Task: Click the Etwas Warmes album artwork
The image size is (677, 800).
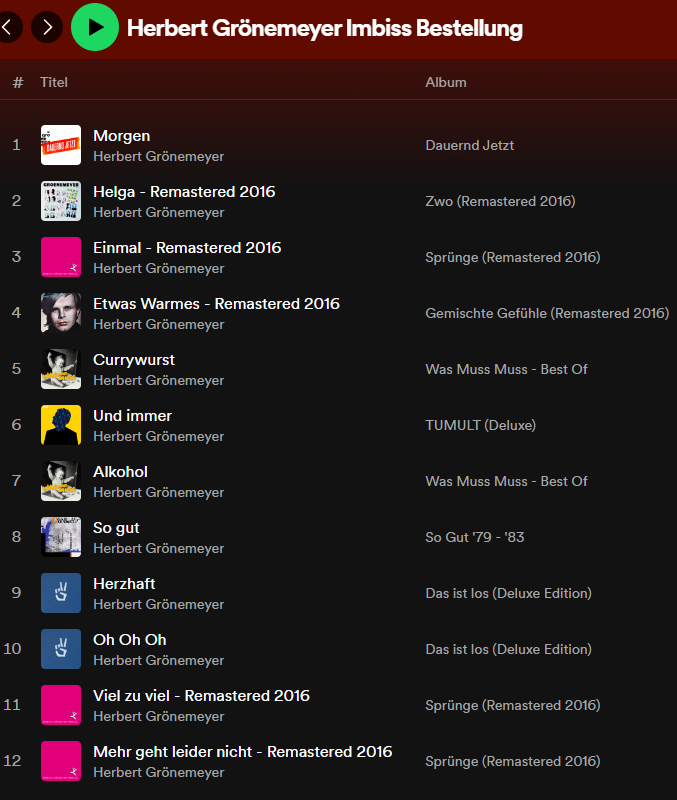Action: coord(61,313)
